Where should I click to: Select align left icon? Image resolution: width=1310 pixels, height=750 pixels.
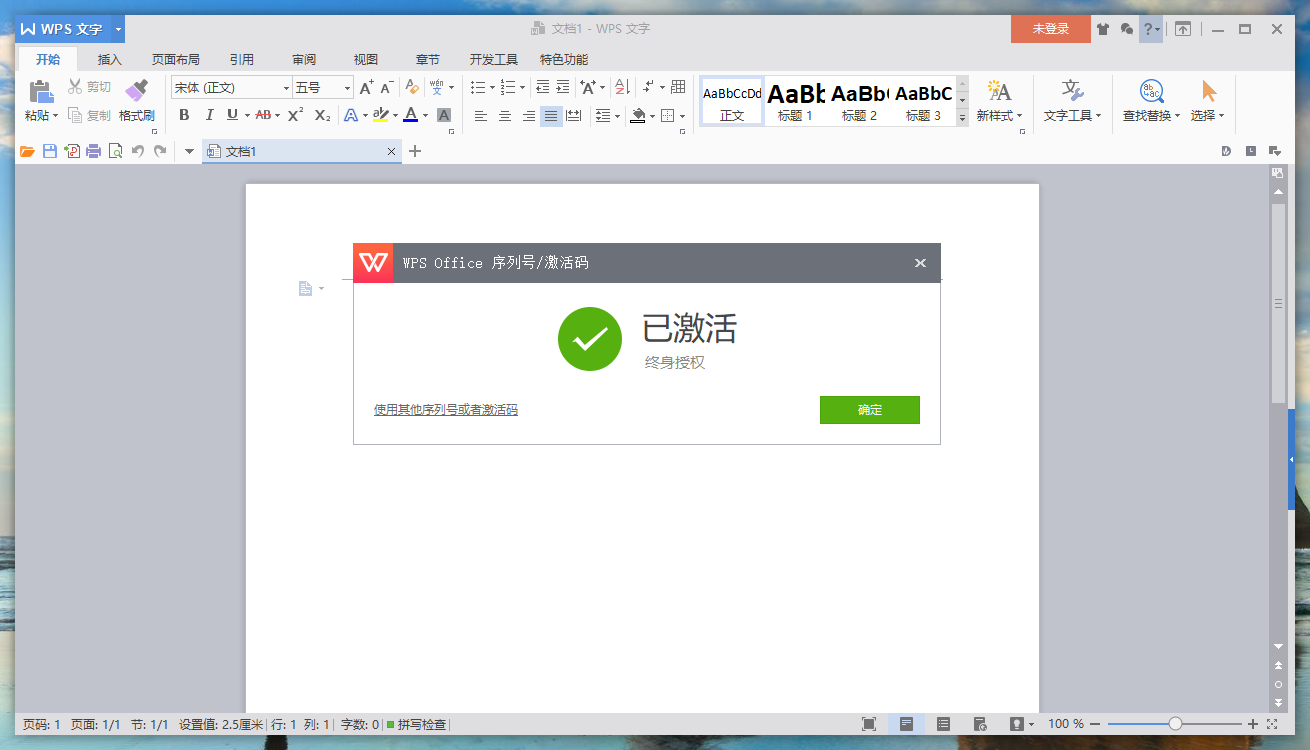[481, 116]
